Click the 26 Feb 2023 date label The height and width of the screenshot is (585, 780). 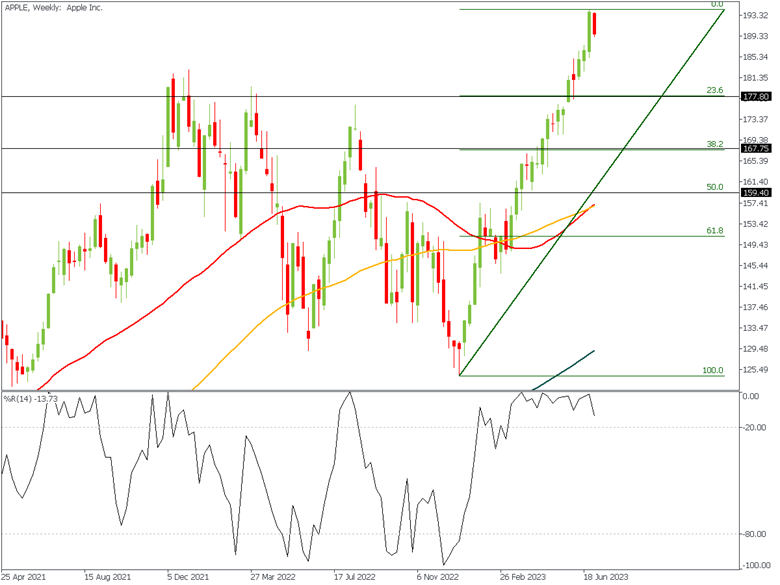click(x=523, y=577)
